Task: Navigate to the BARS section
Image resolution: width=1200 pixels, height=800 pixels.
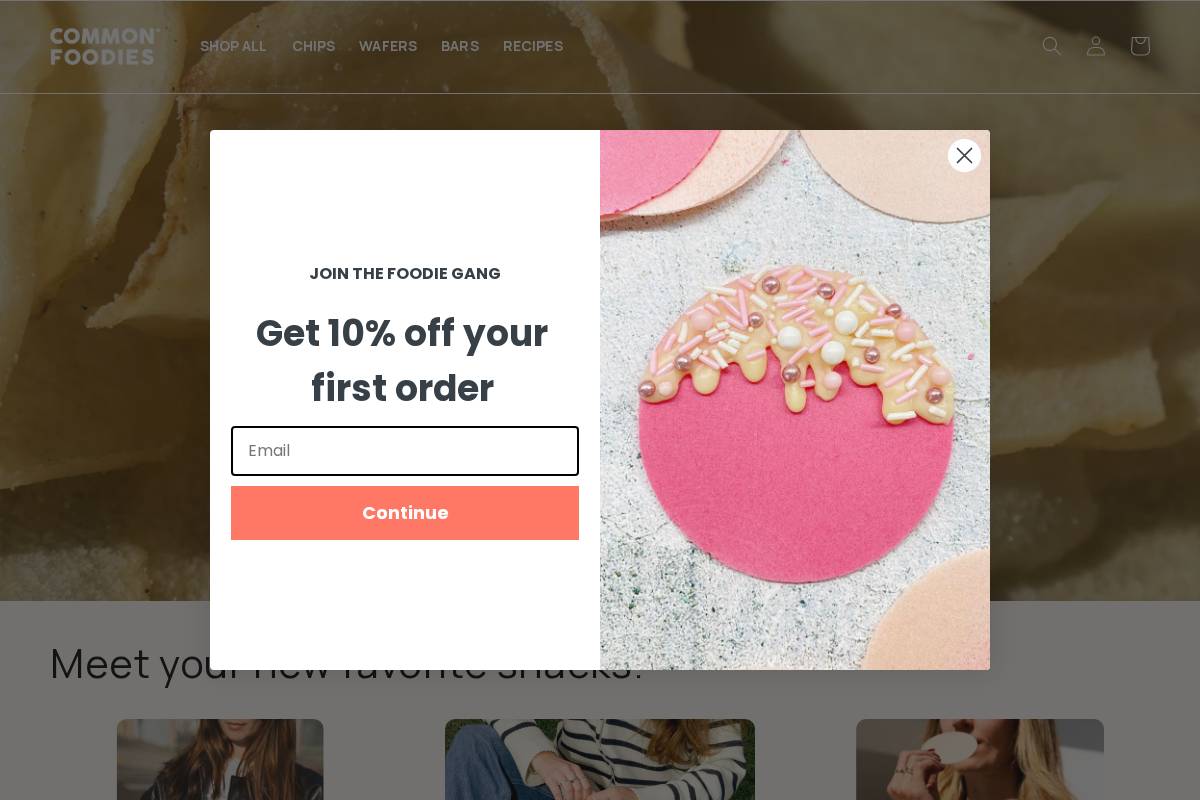Action: 460,46
